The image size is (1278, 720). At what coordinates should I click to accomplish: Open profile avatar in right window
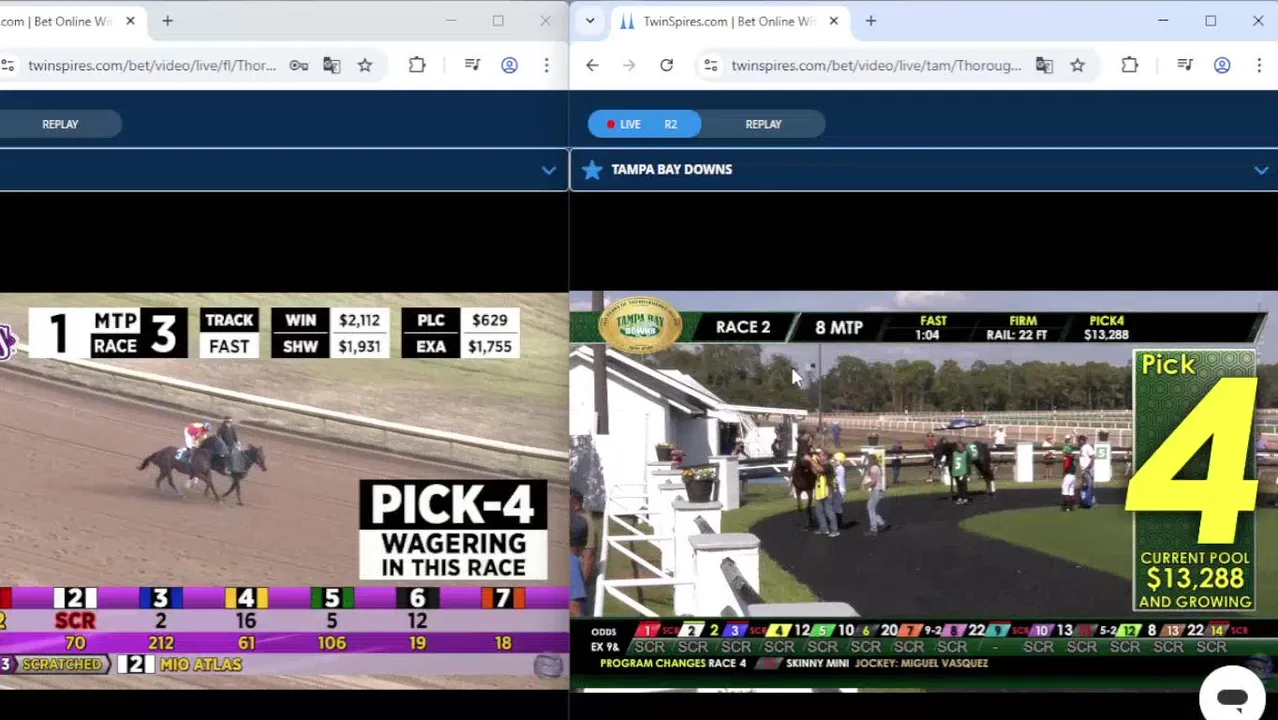coord(1222,65)
